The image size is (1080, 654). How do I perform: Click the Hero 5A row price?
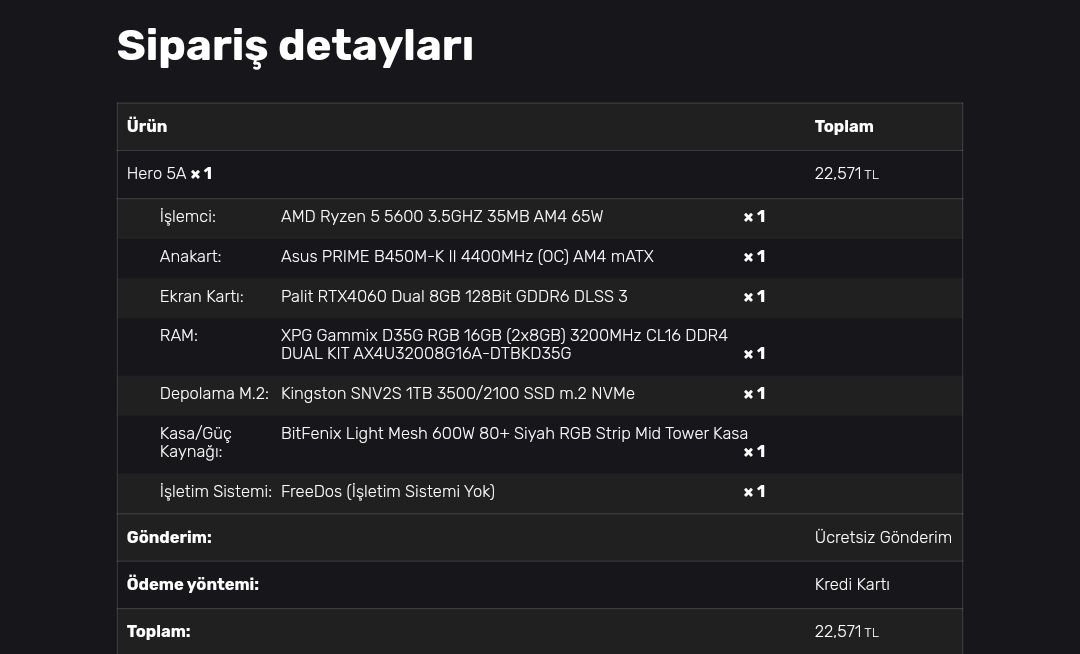846,174
